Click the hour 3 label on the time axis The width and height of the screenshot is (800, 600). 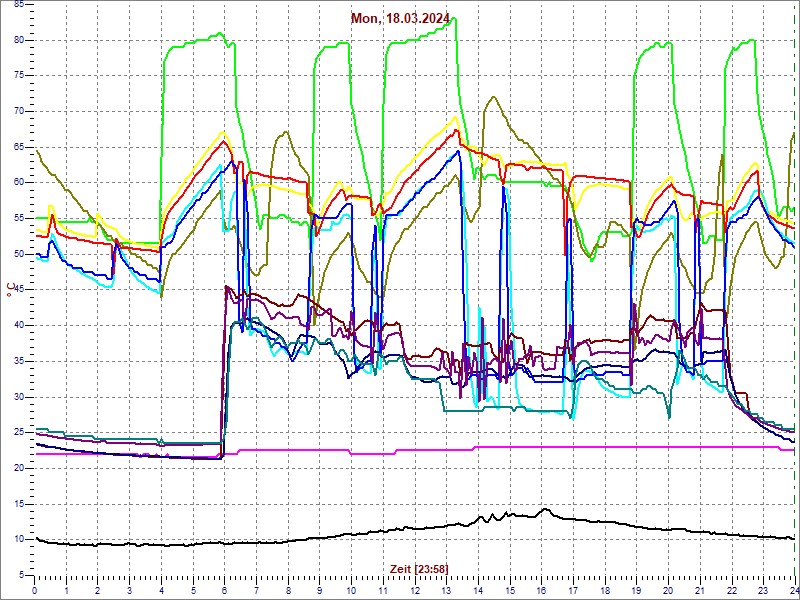click(130, 591)
